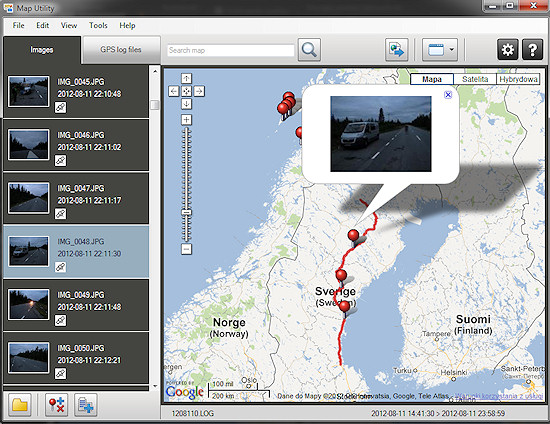The height and width of the screenshot is (424, 550).
Task: Pan the map right with the arrow
Action: pyautogui.click(x=199, y=91)
